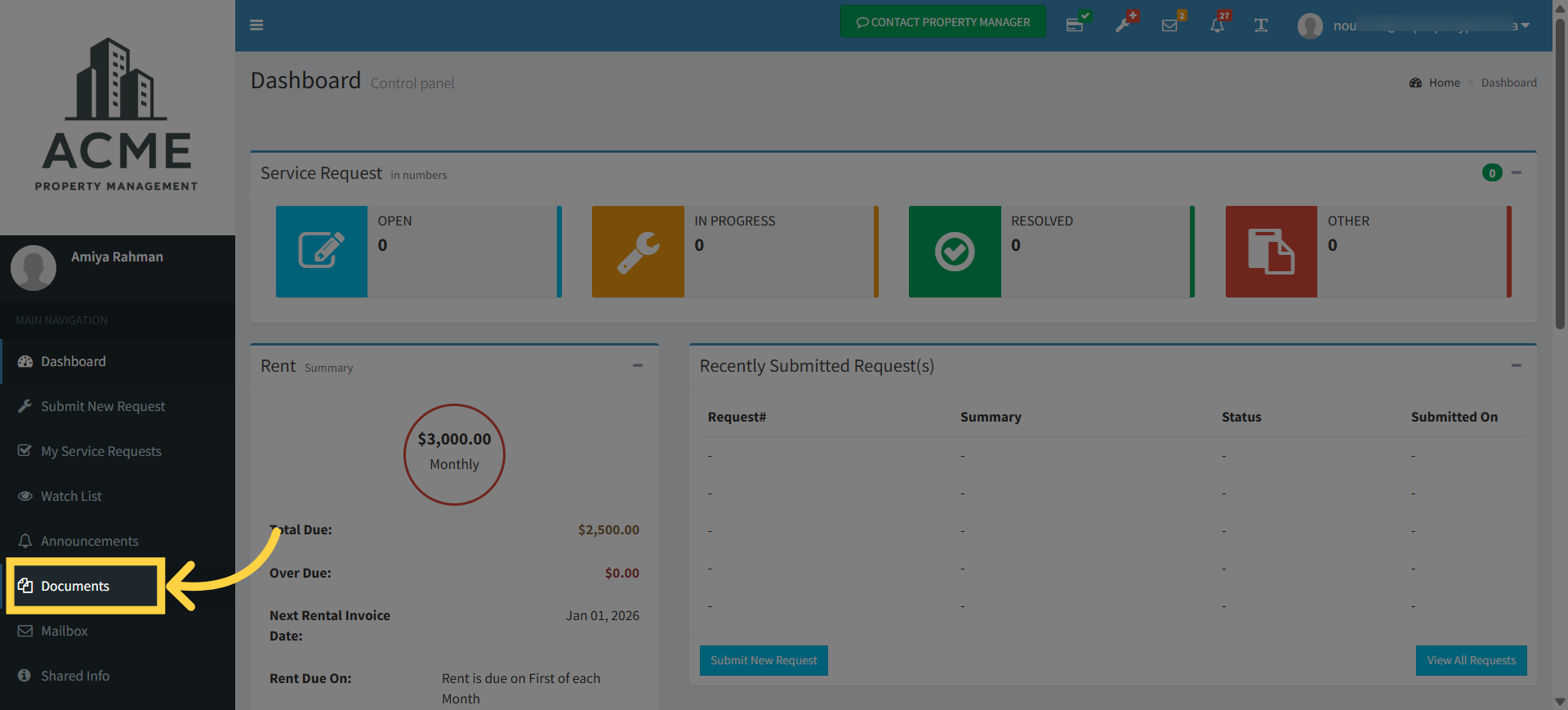Open My Service Requests in sidebar
1568x710 pixels.
click(118, 451)
